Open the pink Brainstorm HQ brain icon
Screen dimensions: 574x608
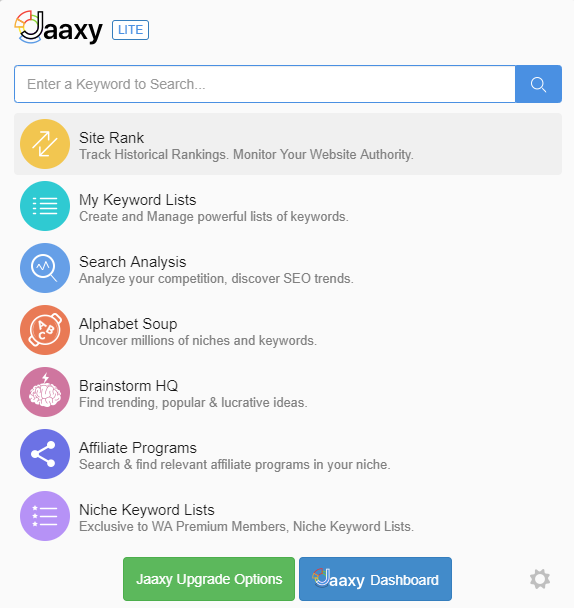45,392
